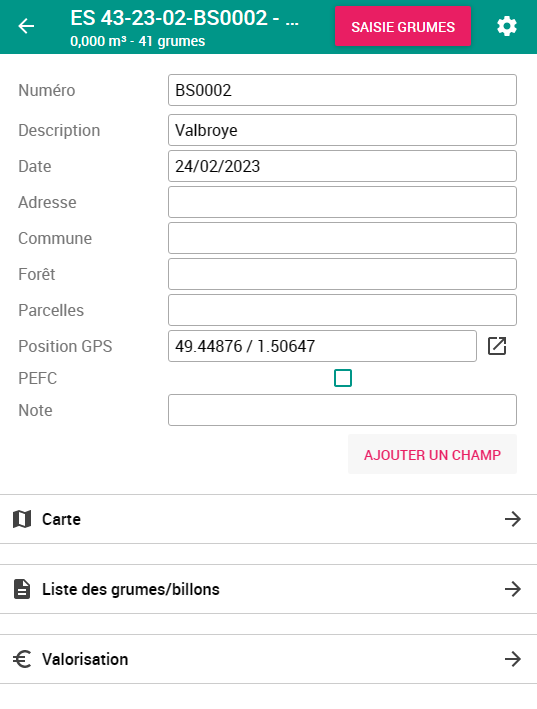
Task: Open the Carte menu entry
Action: (268, 519)
